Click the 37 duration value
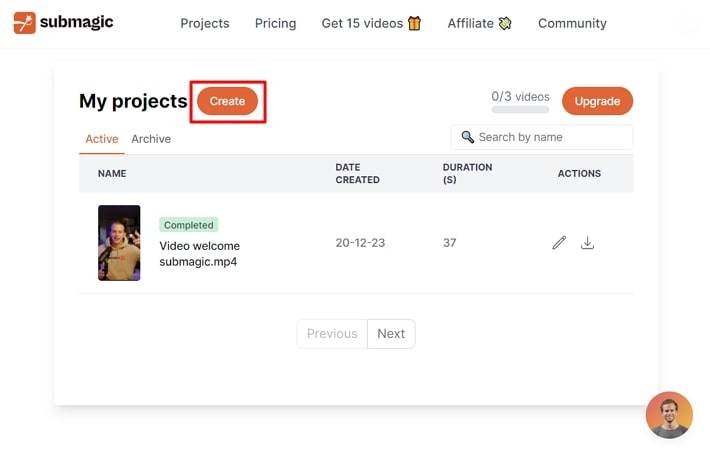Viewport: 710px width, 450px height. [449, 243]
